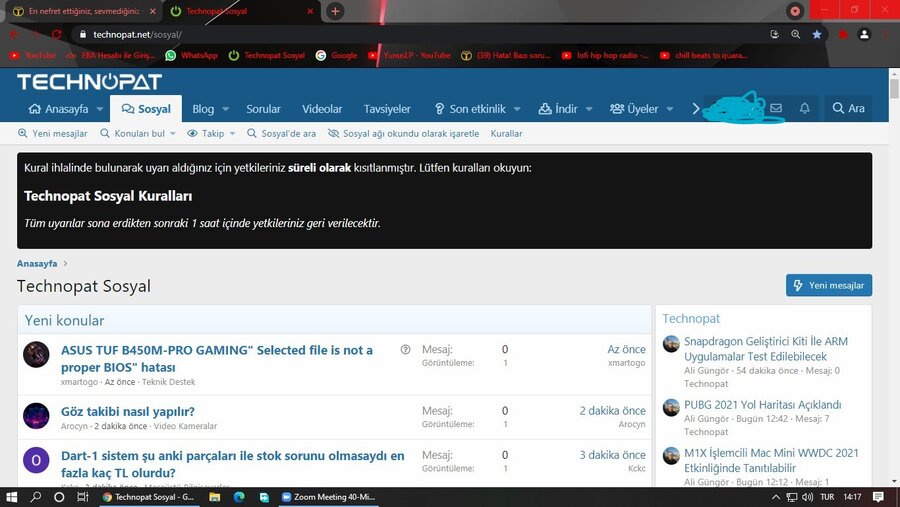Open Göz takibi nasıl yapılır thread
The image size is (900, 507).
pyautogui.click(x=128, y=411)
